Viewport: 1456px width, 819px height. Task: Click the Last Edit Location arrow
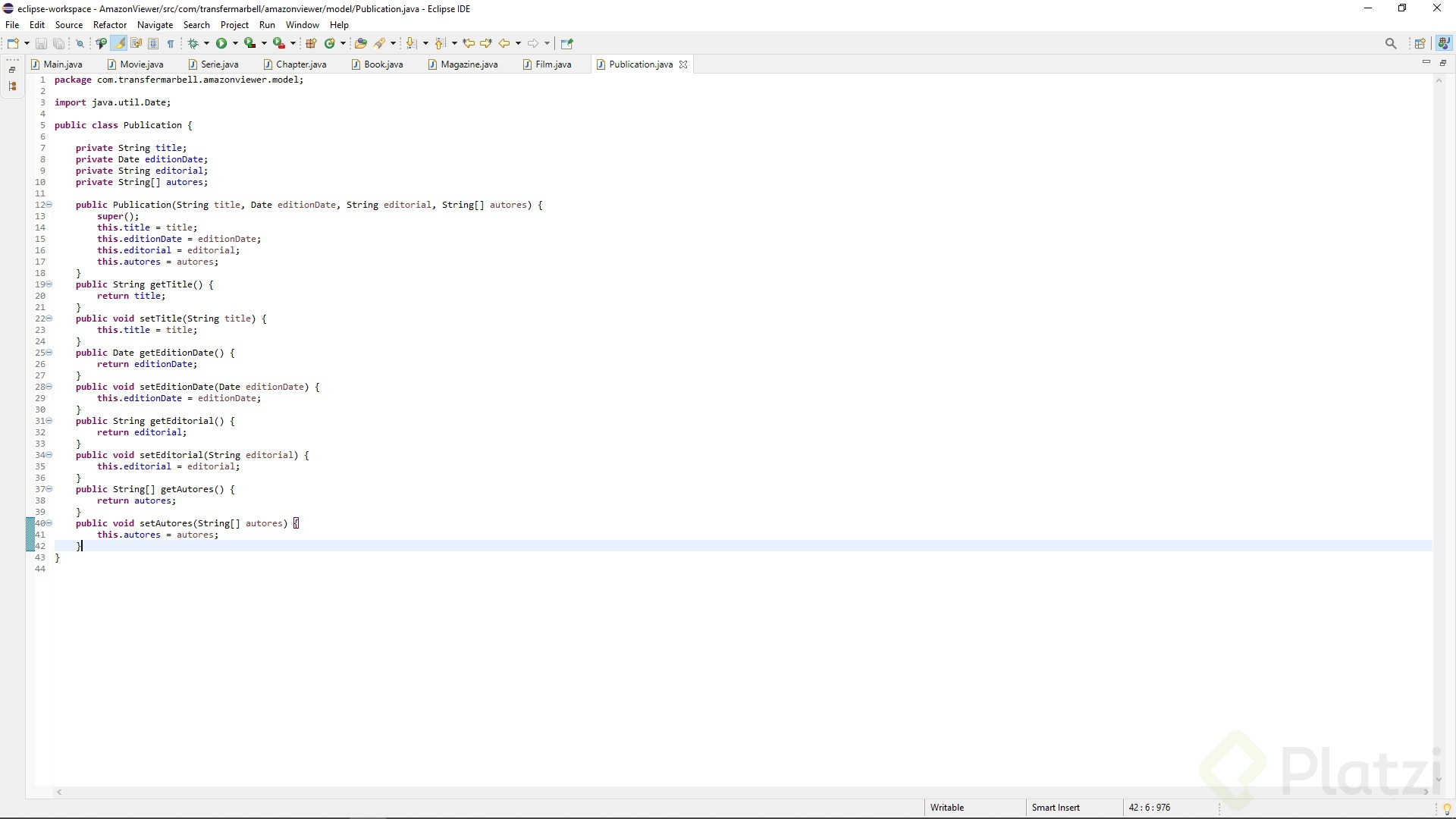pos(469,43)
